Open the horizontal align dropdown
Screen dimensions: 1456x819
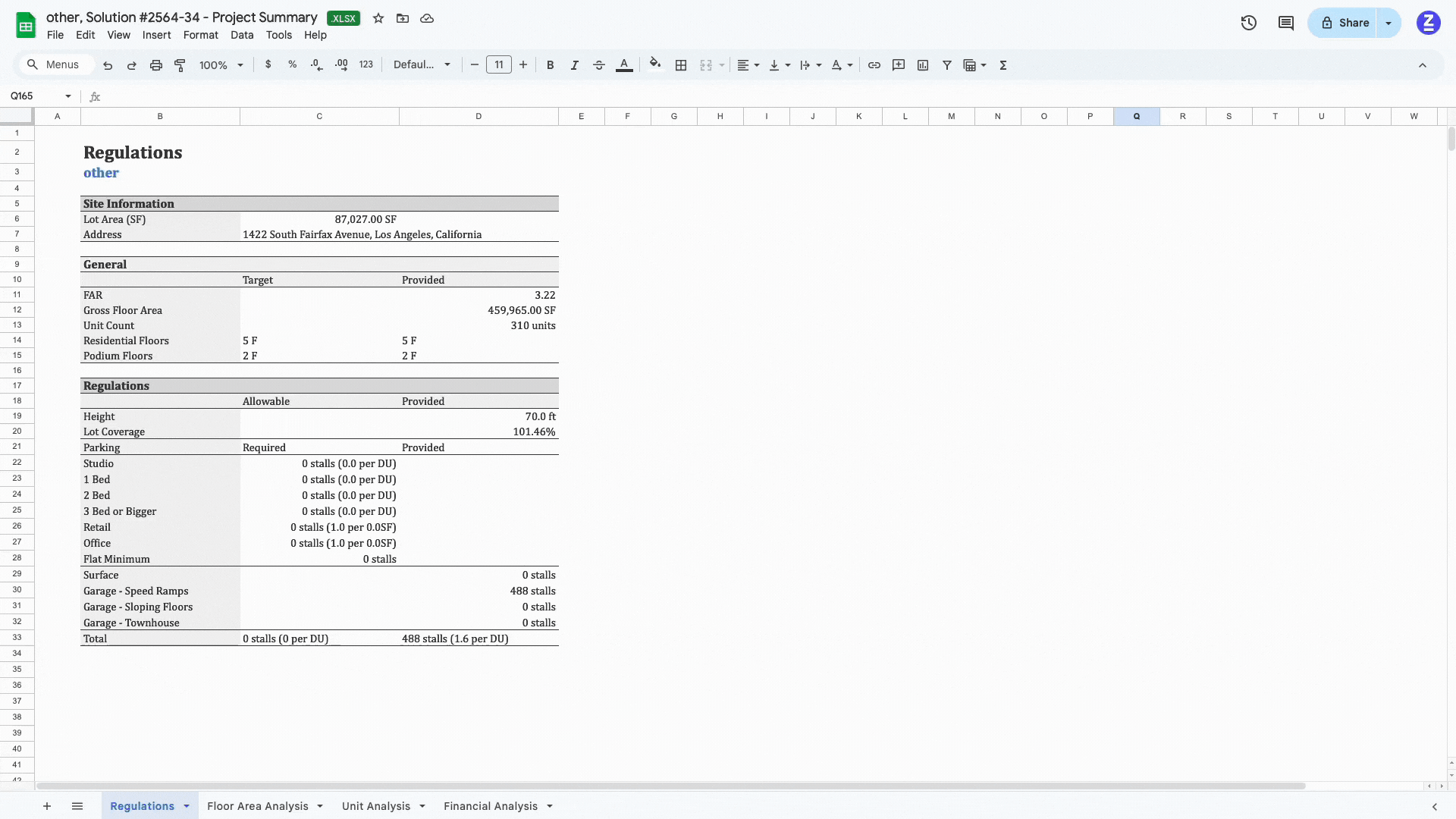(748, 65)
